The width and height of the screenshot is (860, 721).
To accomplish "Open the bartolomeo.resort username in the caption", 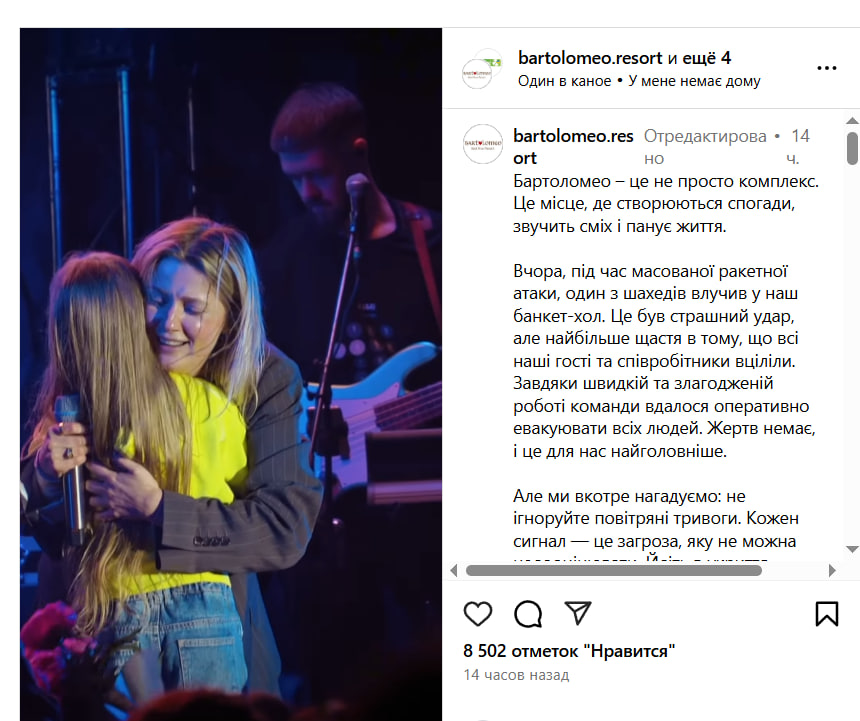I will (x=573, y=147).
